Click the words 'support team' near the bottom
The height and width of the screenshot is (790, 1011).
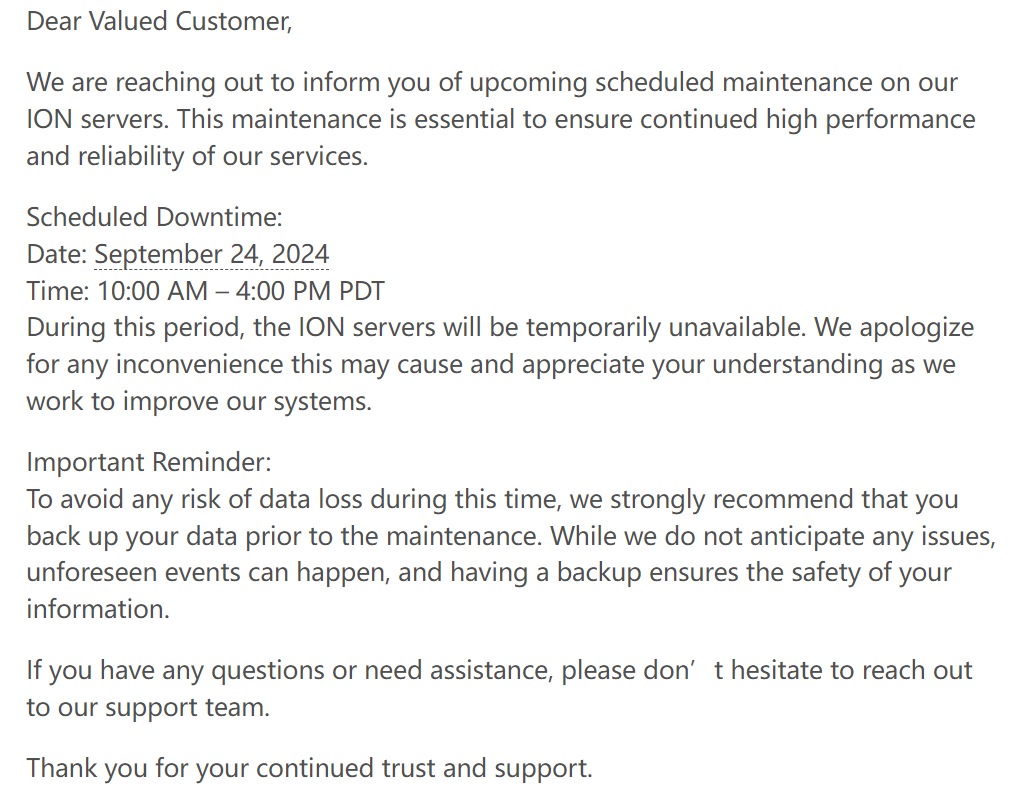(x=187, y=708)
